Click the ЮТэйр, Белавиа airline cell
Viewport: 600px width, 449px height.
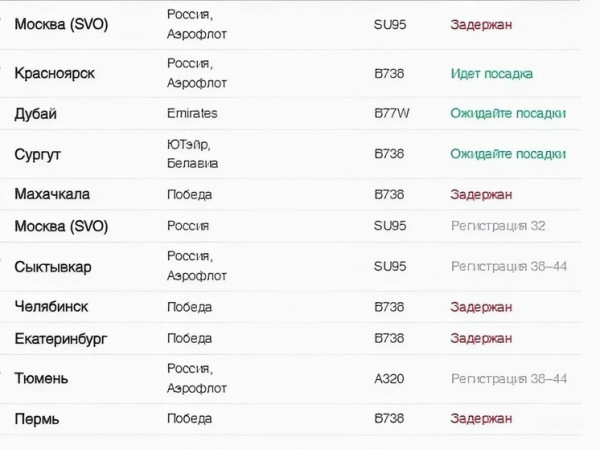tap(193, 154)
